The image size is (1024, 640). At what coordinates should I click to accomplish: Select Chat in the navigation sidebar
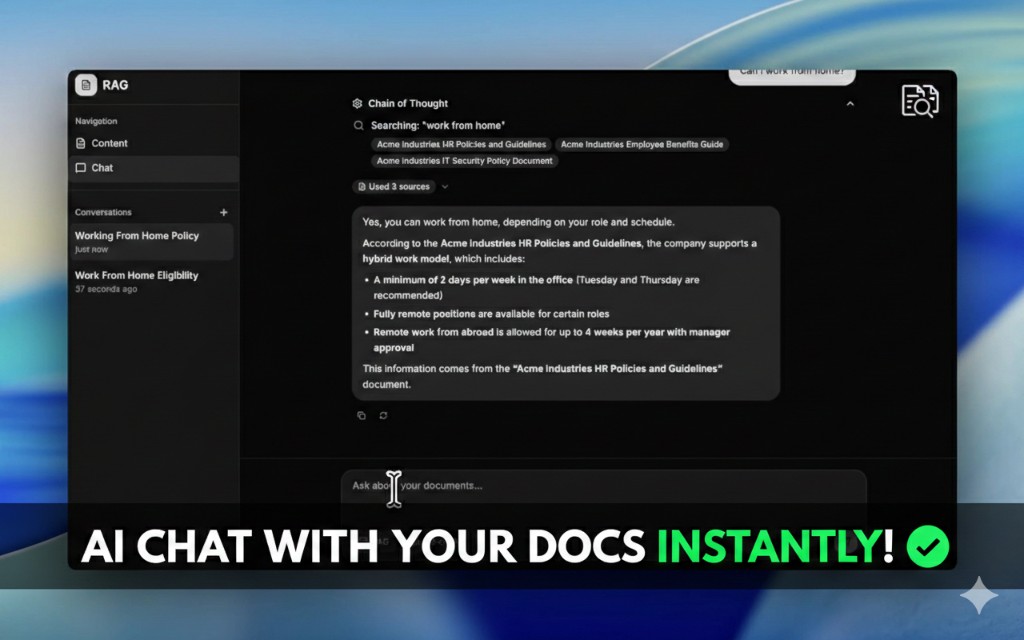coord(101,168)
